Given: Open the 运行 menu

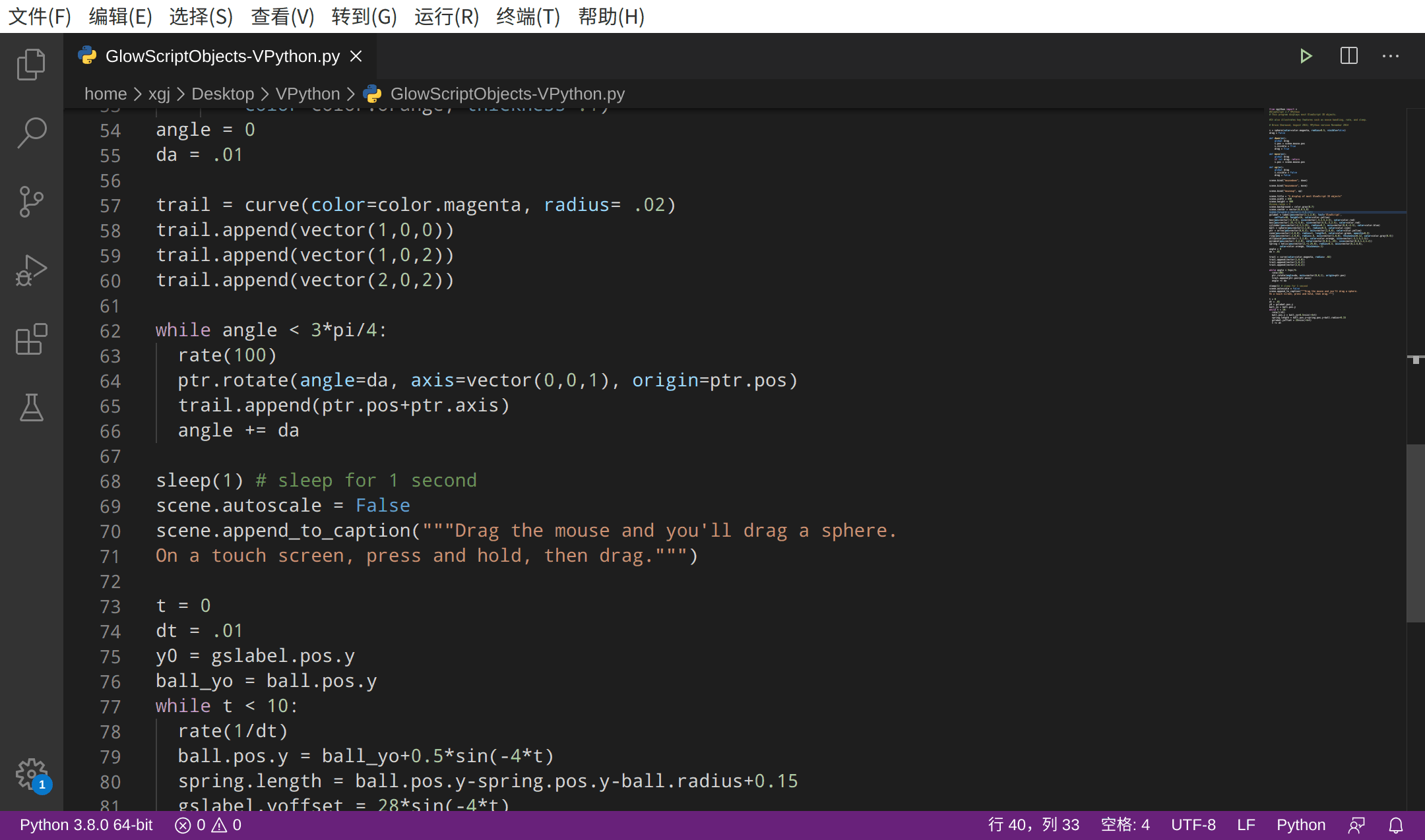Looking at the screenshot, I should (x=447, y=16).
